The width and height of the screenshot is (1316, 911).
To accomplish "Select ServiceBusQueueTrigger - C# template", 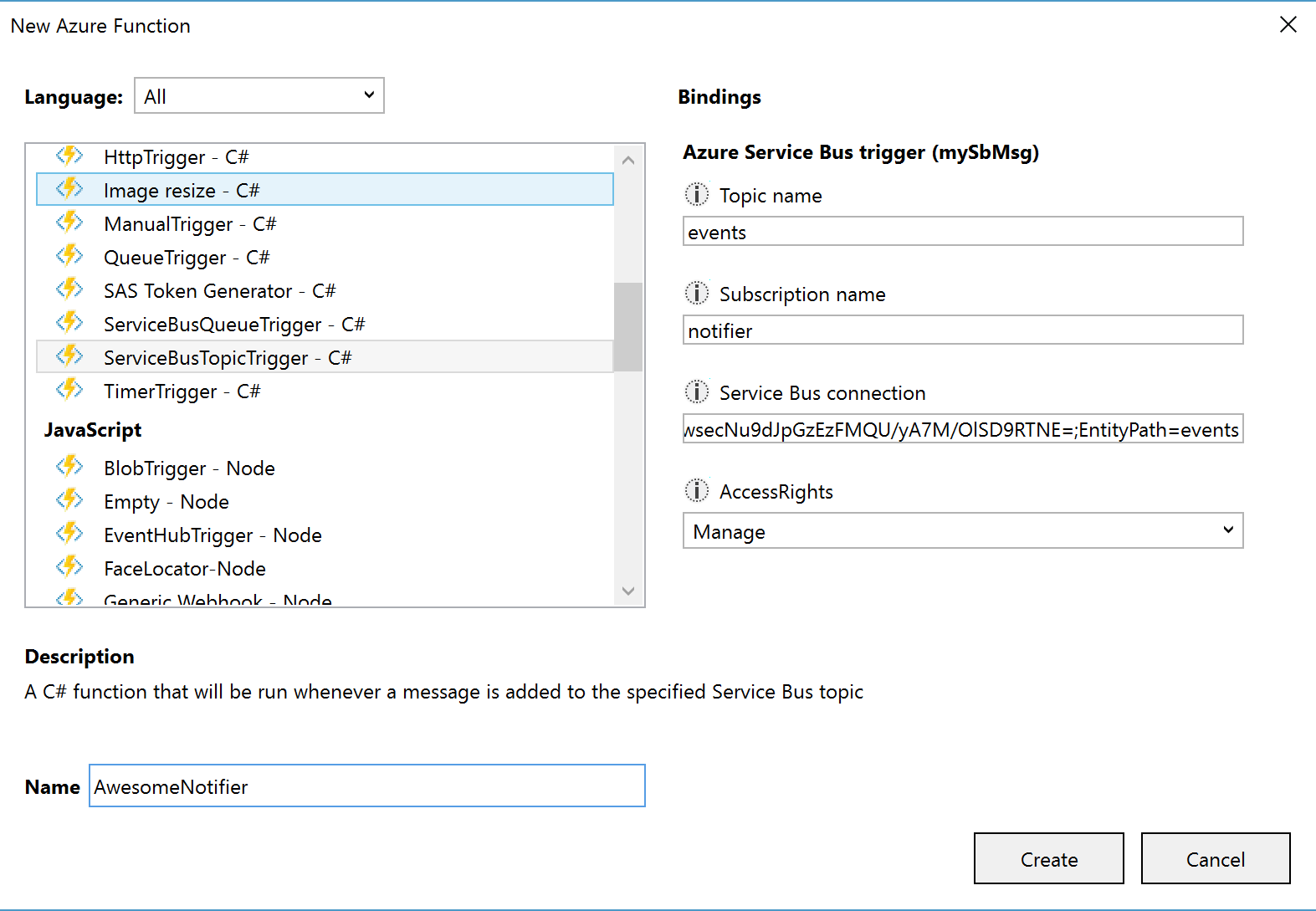I will (x=325, y=324).
